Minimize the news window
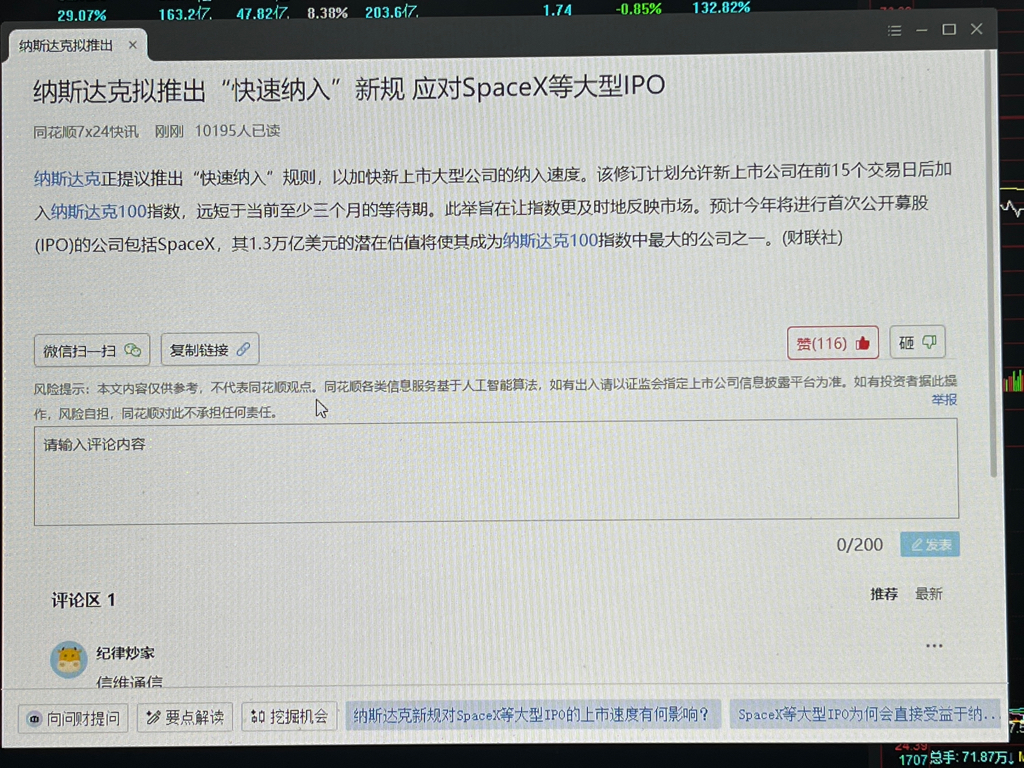The width and height of the screenshot is (1024, 768). click(922, 30)
